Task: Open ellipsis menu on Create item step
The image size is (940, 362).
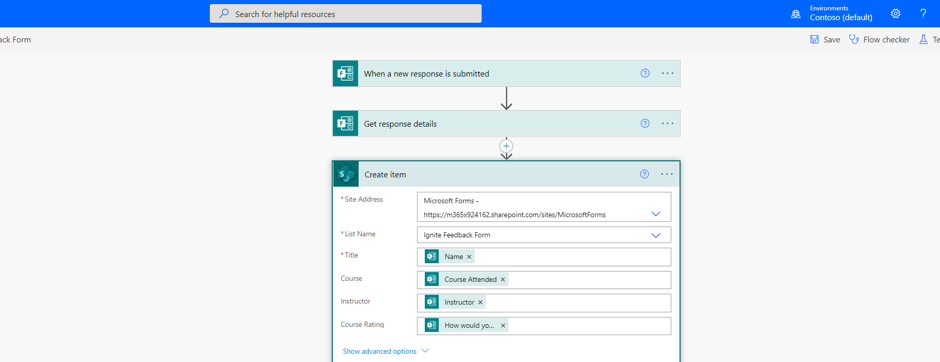Action: click(x=667, y=174)
